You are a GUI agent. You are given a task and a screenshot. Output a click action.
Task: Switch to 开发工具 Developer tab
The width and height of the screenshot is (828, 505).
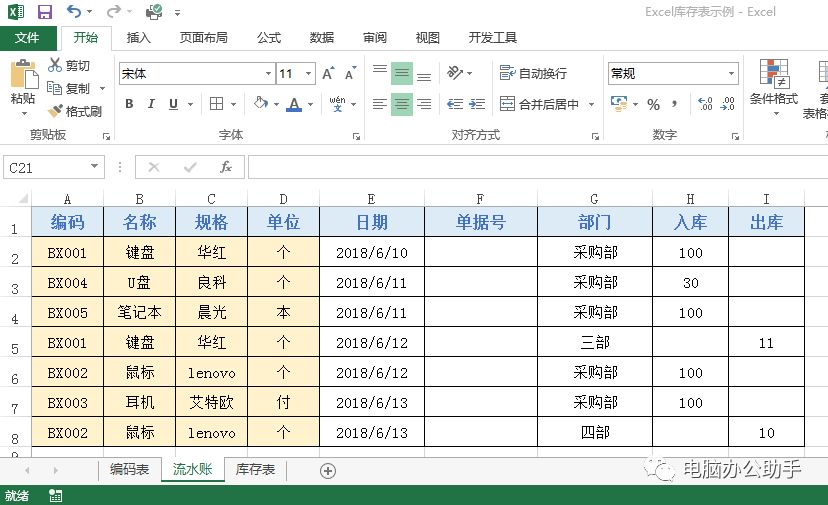(x=493, y=38)
